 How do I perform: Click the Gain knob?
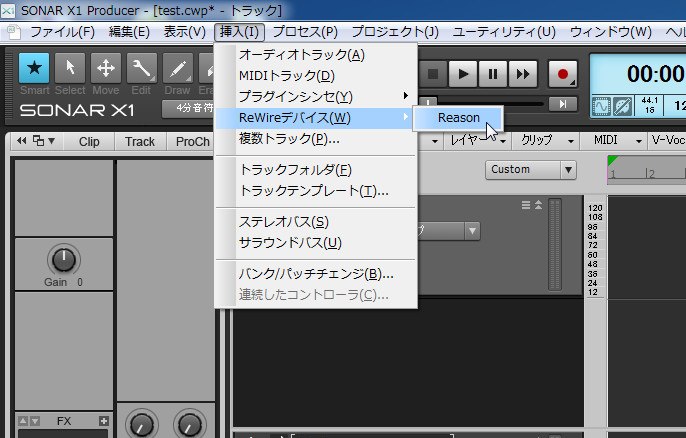point(64,259)
